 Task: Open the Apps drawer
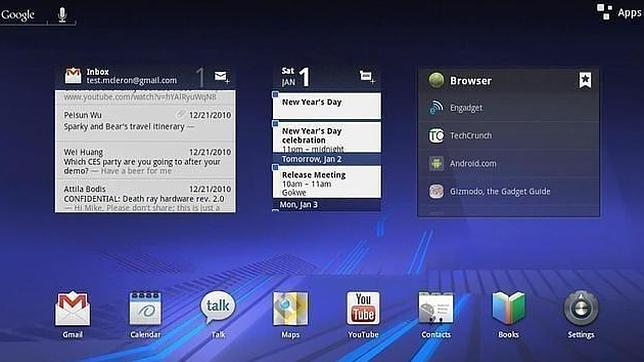[619, 12]
